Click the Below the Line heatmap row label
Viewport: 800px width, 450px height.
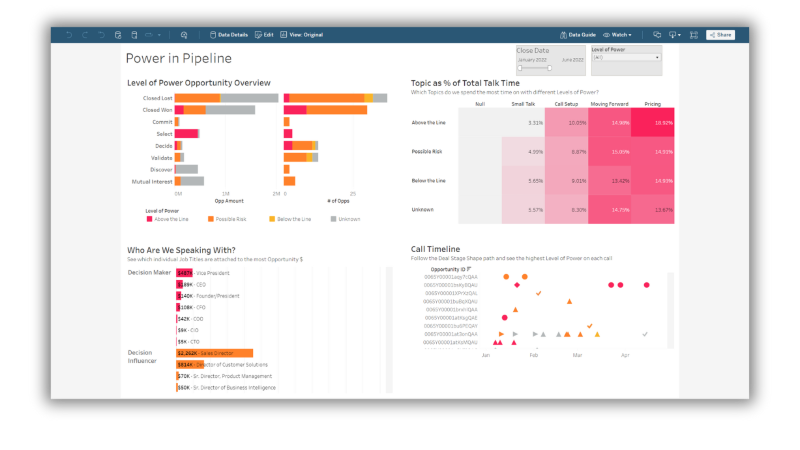click(x=429, y=181)
